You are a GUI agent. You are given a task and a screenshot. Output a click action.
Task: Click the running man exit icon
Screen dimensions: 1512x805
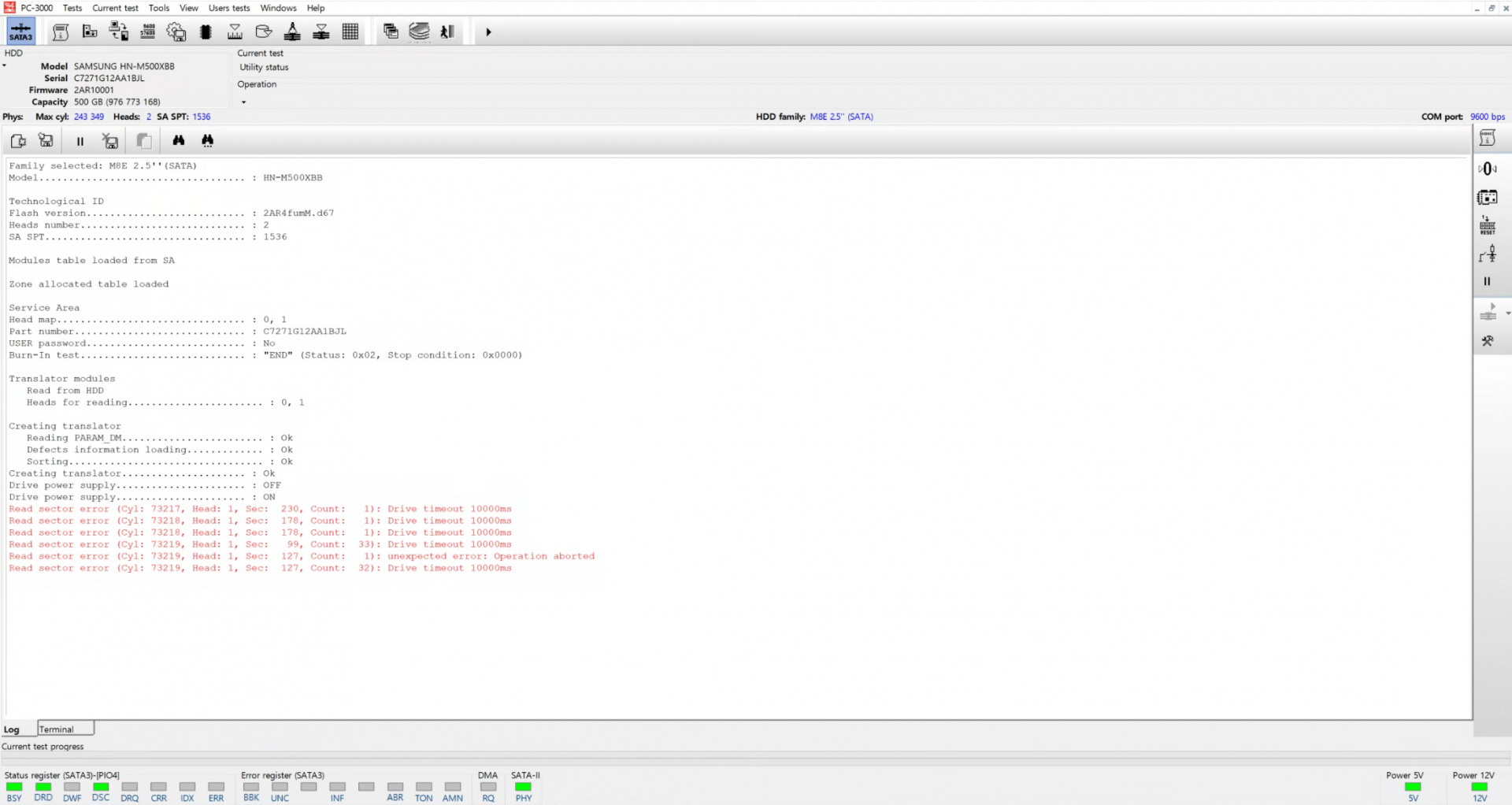tap(447, 32)
